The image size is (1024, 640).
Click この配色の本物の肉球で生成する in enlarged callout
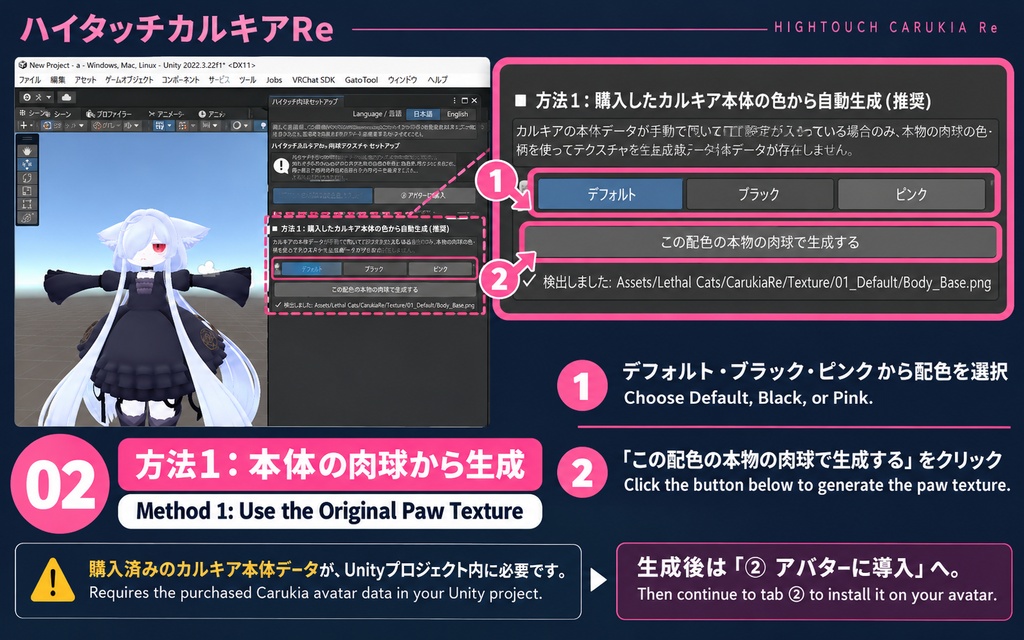[x=760, y=242]
